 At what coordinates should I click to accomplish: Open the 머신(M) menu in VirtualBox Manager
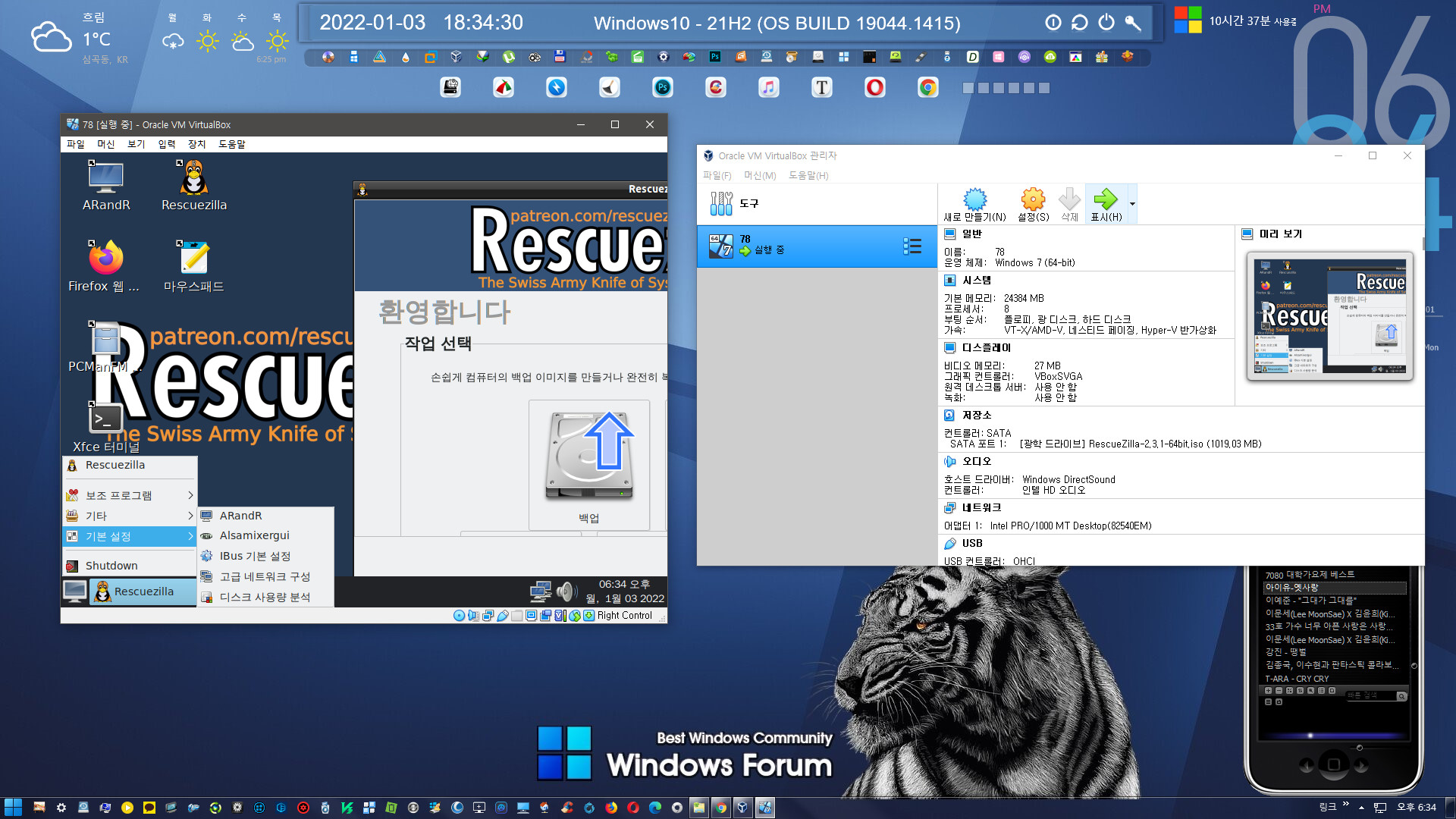coord(760,175)
